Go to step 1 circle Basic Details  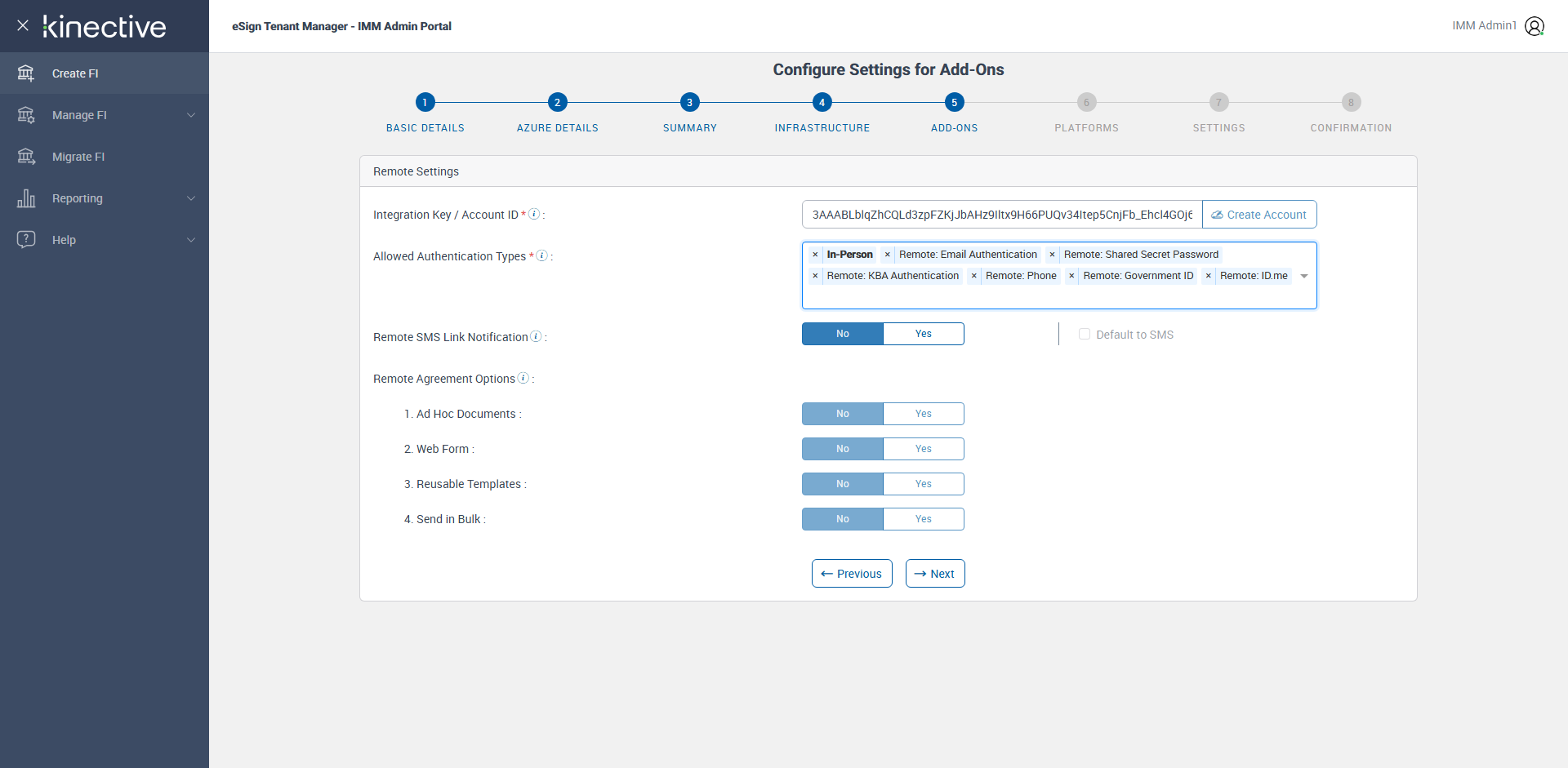(x=425, y=102)
